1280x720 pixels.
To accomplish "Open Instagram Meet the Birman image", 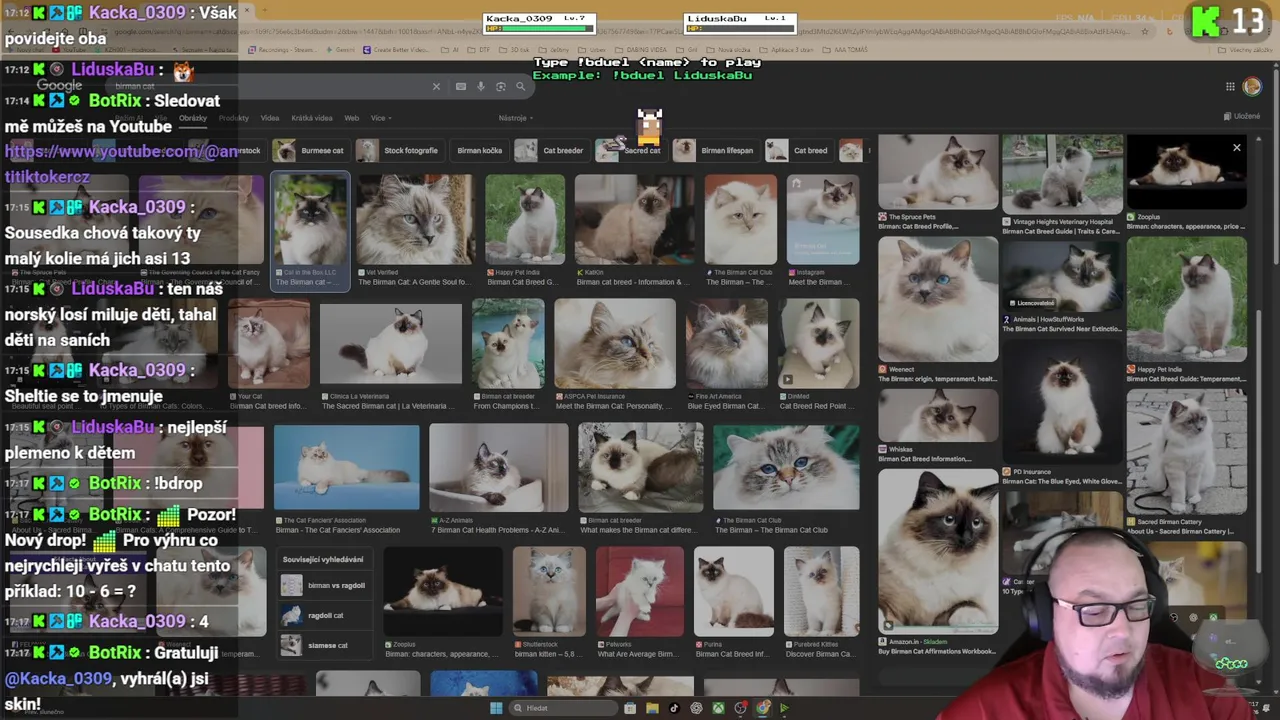I will pyautogui.click(x=822, y=220).
